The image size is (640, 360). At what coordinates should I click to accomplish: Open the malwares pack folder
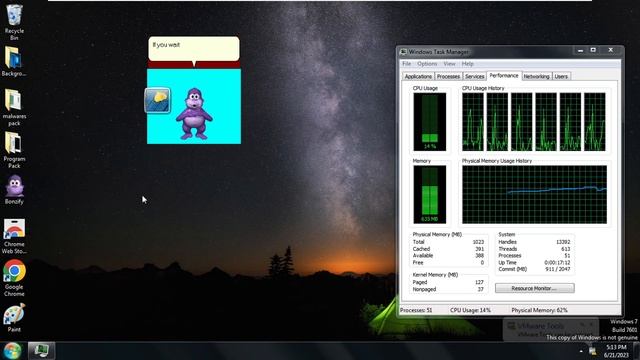coord(14,108)
